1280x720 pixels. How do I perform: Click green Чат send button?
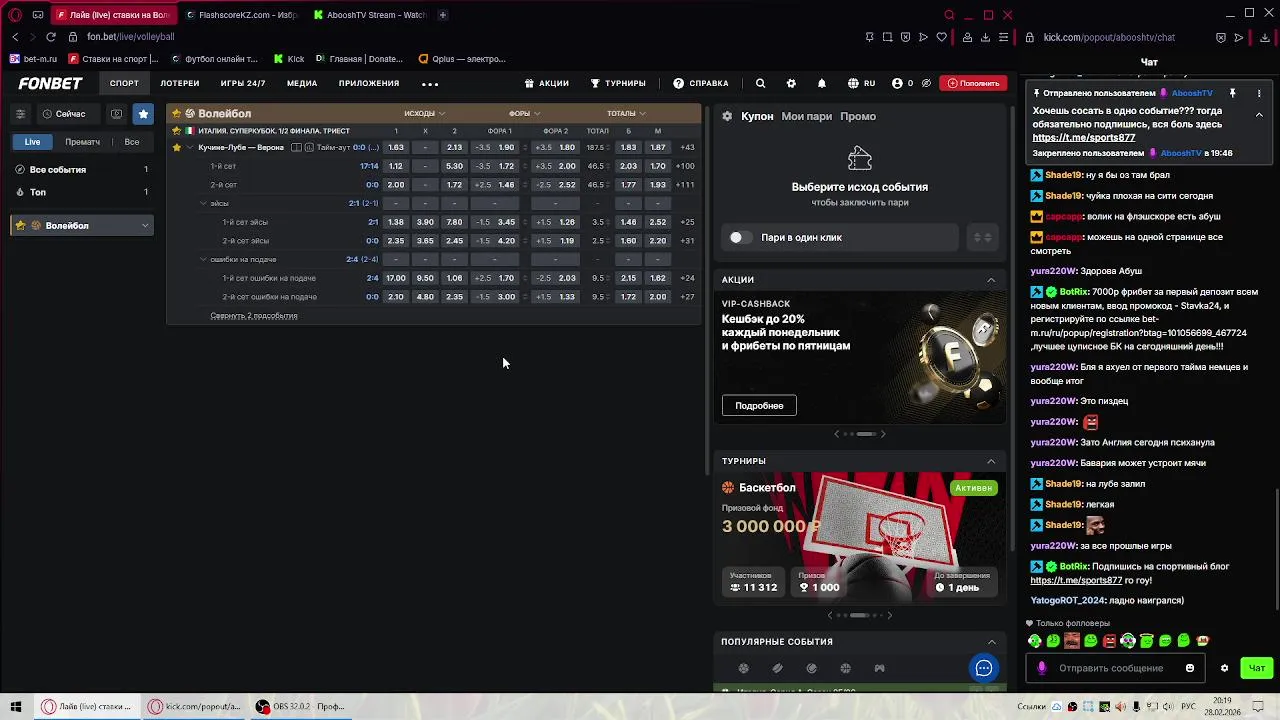[x=1257, y=668]
